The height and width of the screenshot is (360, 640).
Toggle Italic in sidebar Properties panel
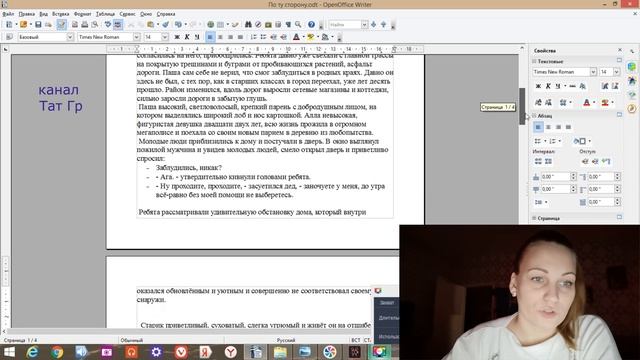548,86
